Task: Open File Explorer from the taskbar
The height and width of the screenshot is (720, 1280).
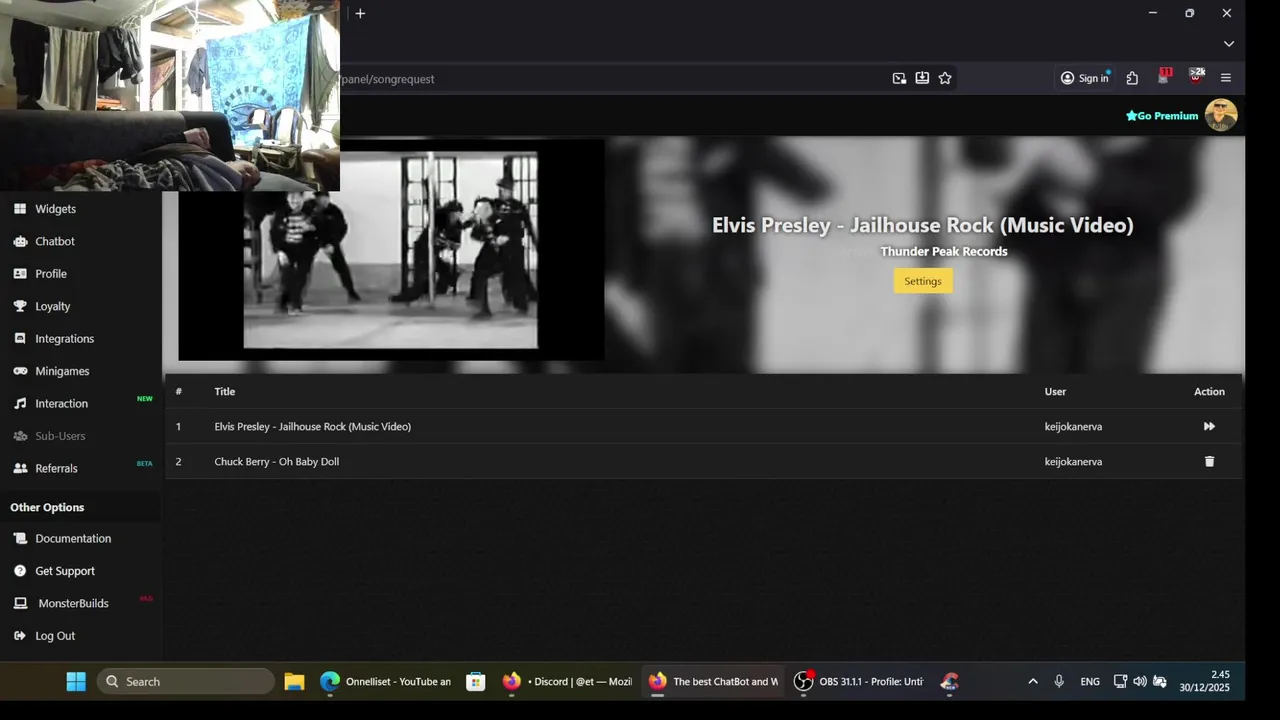Action: (x=294, y=681)
